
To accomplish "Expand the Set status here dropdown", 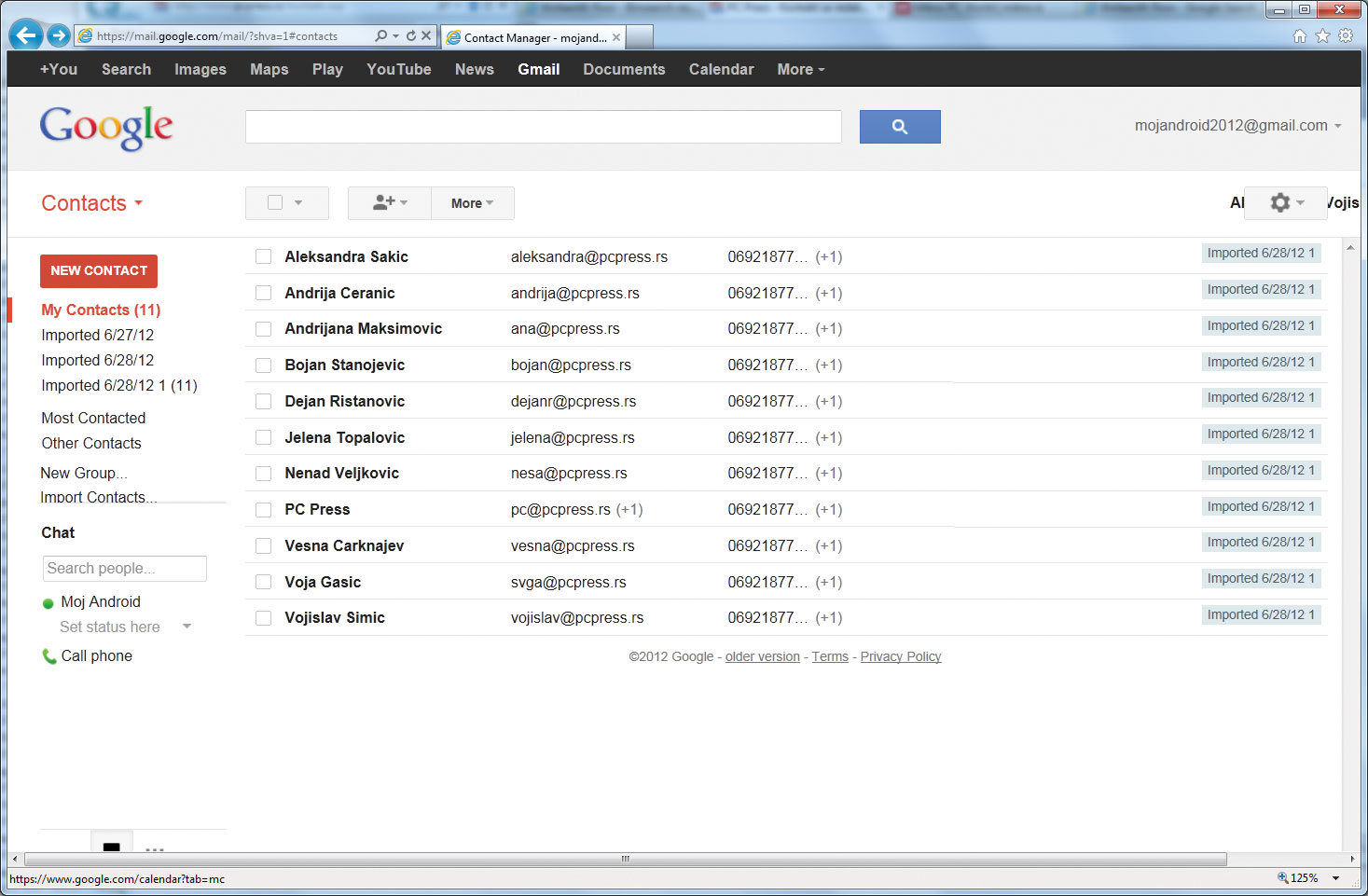I will coord(187,627).
